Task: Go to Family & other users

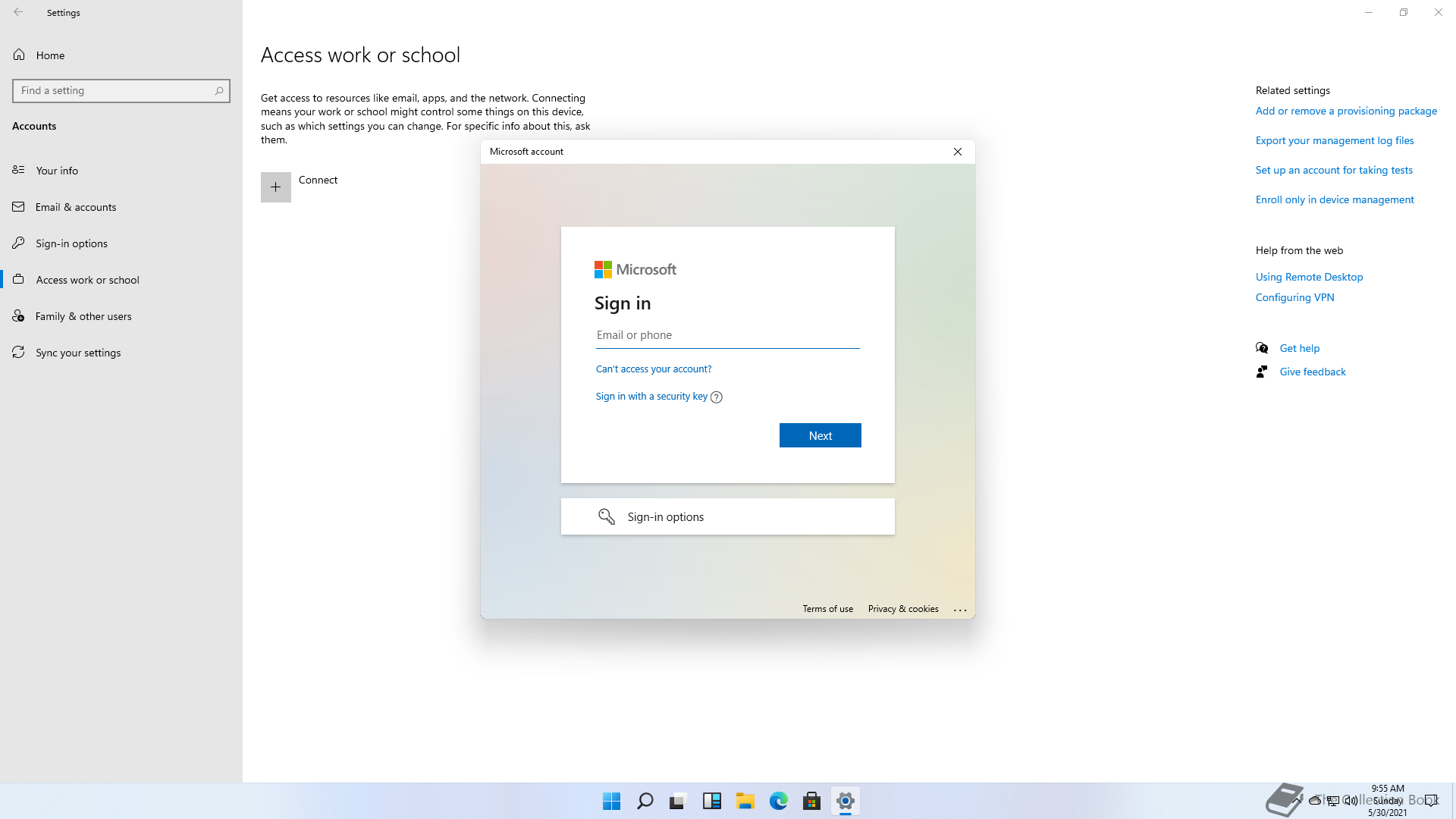Action: click(x=83, y=316)
